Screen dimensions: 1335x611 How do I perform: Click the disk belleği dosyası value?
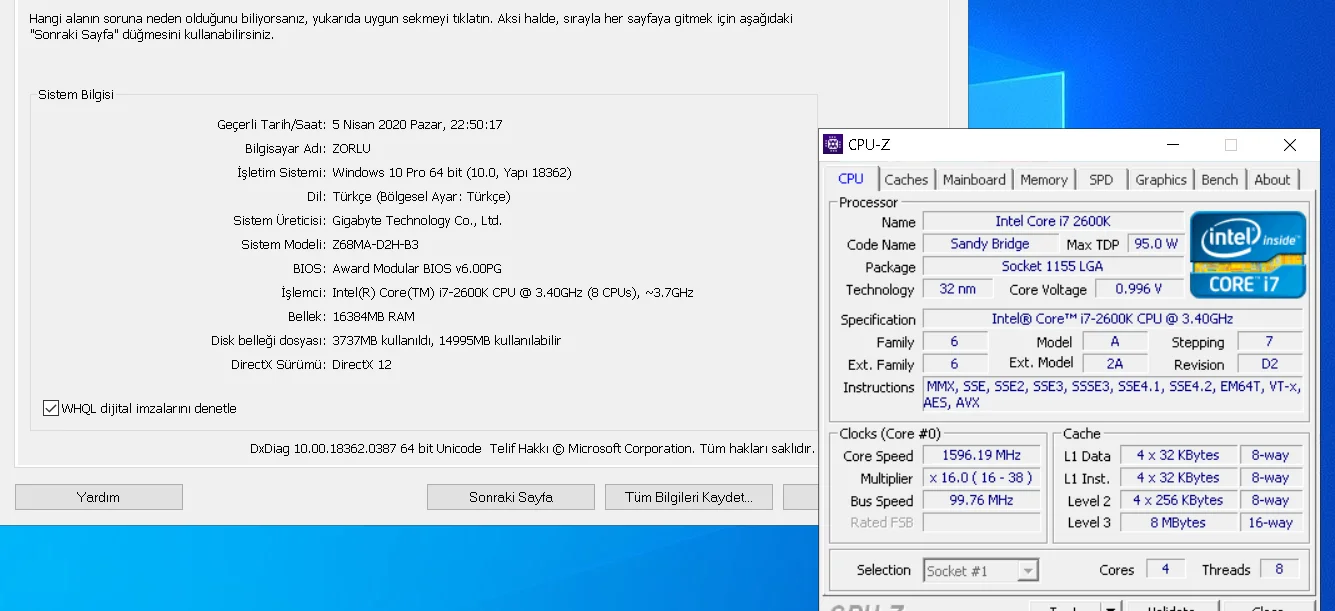click(x=446, y=341)
